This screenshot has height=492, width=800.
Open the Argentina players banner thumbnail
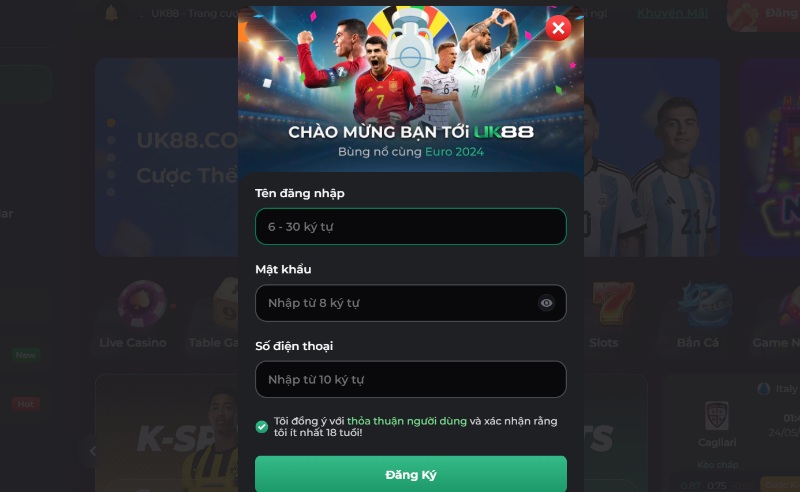pyautogui.click(x=652, y=157)
